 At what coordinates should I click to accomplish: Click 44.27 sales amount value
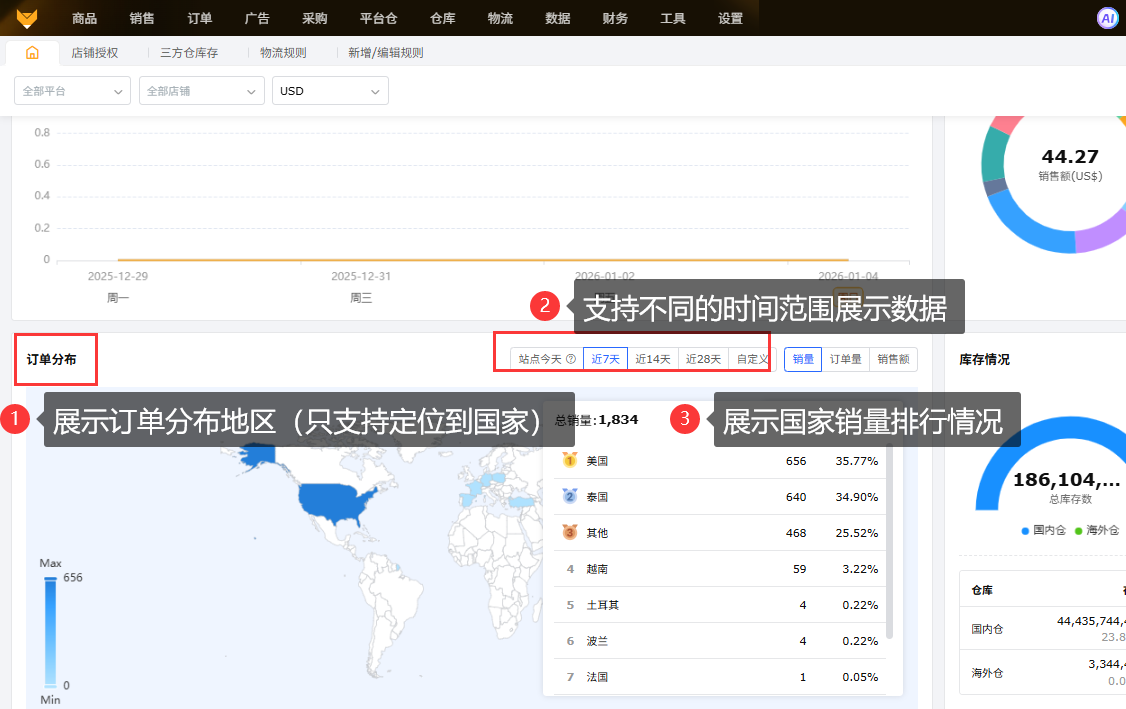click(1070, 156)
